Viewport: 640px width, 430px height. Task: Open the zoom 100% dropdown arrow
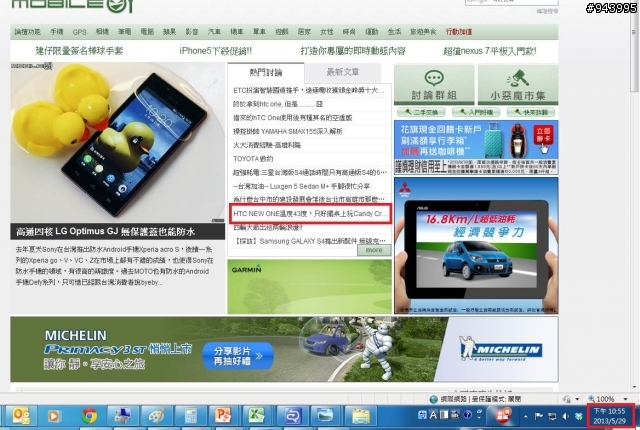(x=625, y=399)
